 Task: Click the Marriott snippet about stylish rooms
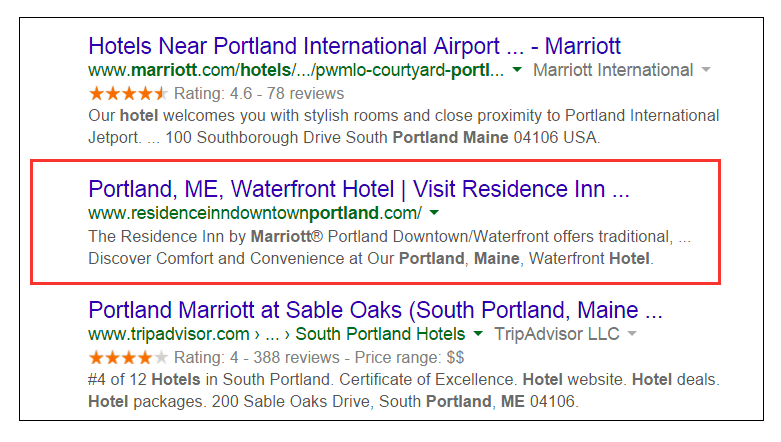click(403, 127)
